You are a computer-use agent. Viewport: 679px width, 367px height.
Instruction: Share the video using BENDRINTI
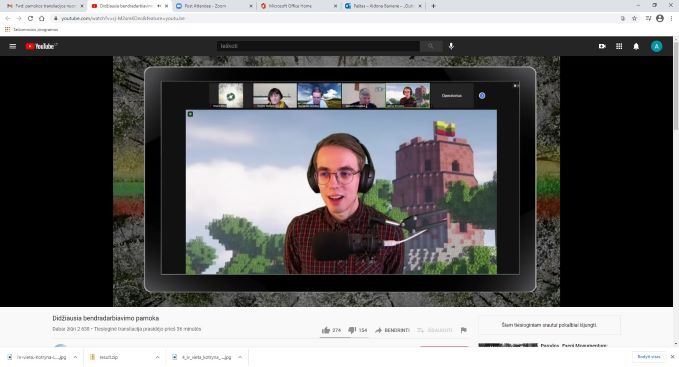point(392,330)
